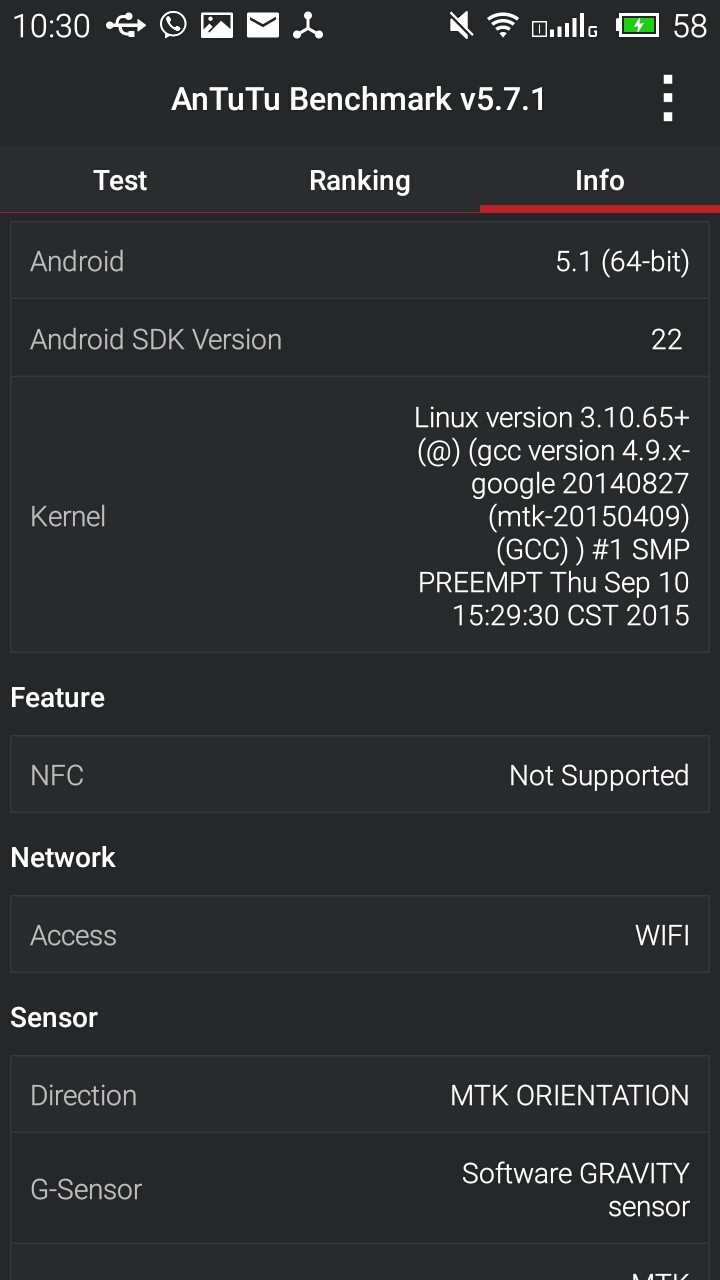Switch to the Test tab
The width and height of the screenshot is (720, 1280).
click(120, 180)
